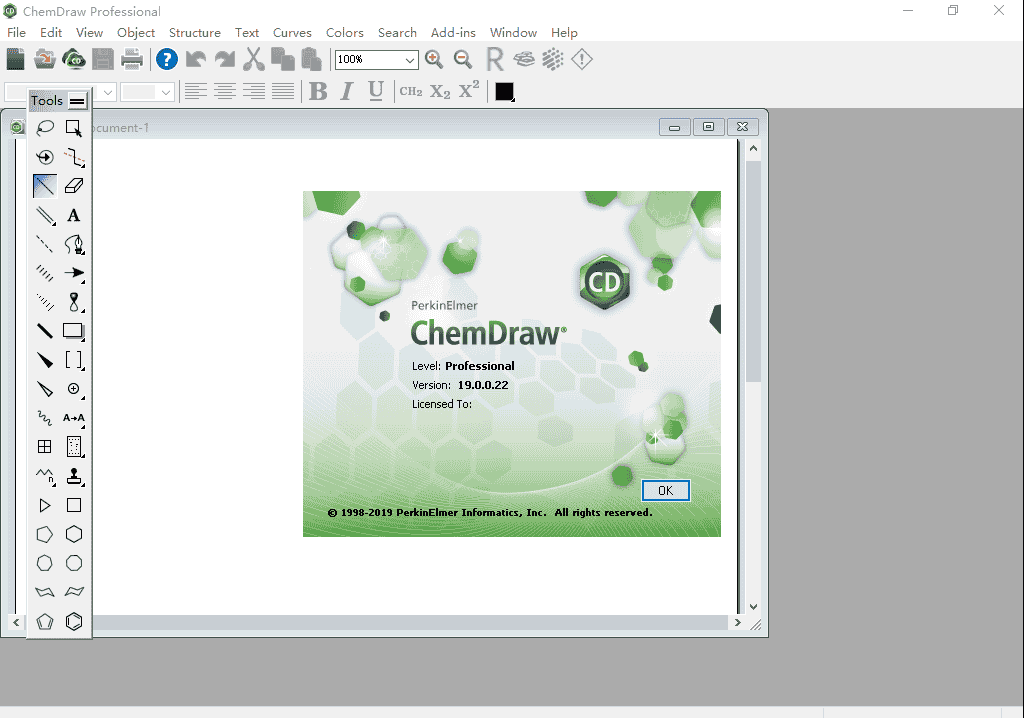Click the black color swatch
The image size is (1024, 718).
coord(504,92)
